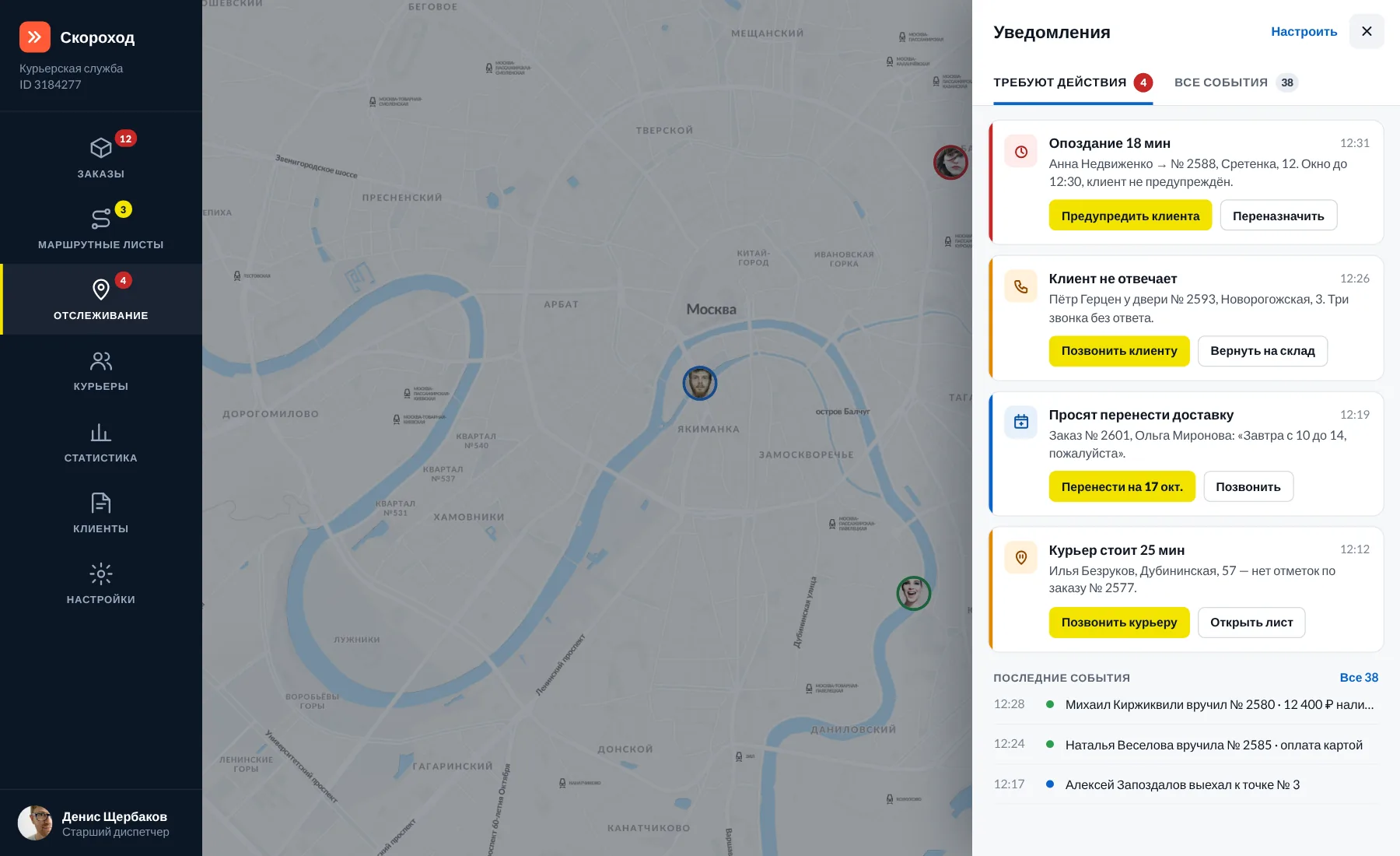This screenshot has height=856, width=1400.
Task: Click the Клиент не отвечает title
Action: [1112, 279]
